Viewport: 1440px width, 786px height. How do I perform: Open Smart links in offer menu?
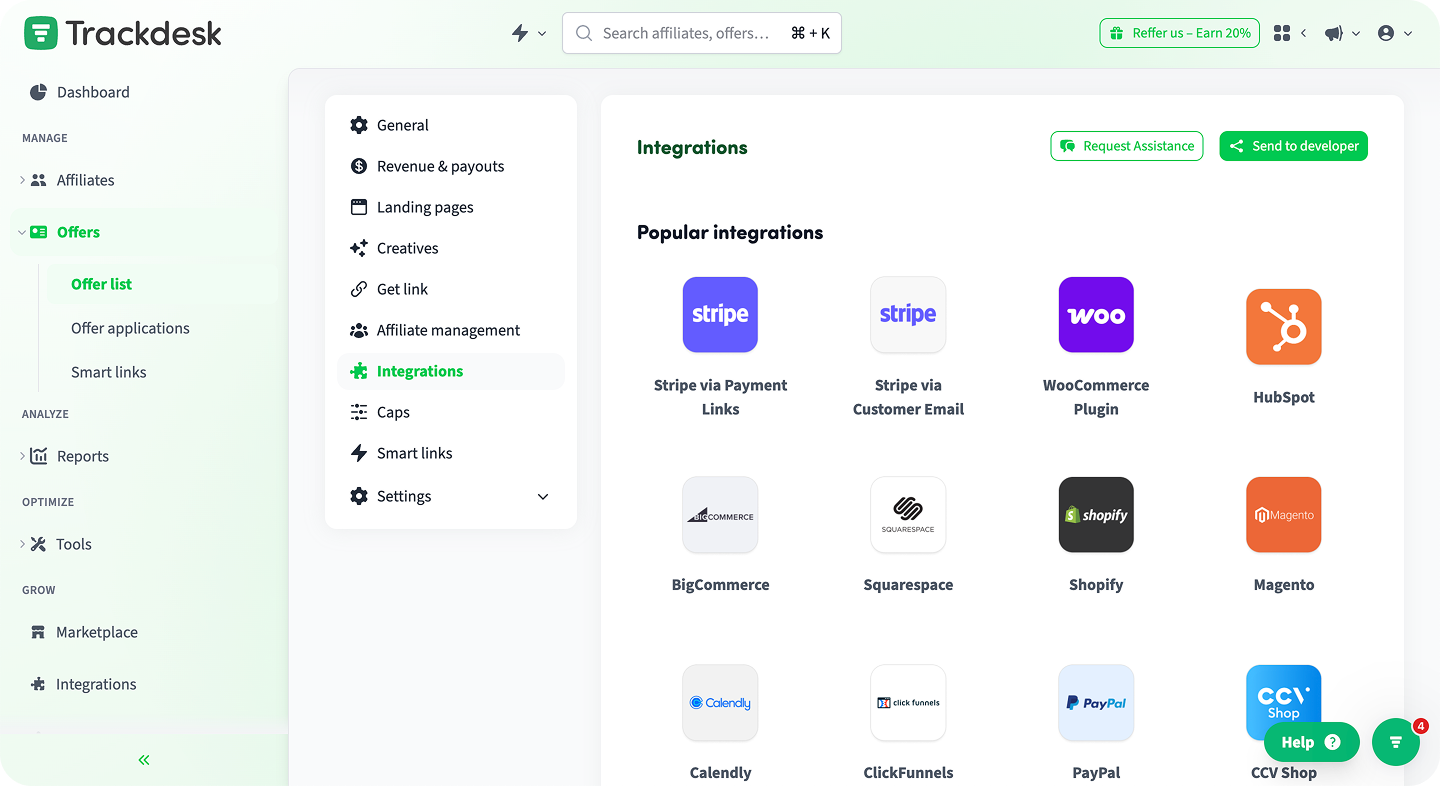coord(451,453)
